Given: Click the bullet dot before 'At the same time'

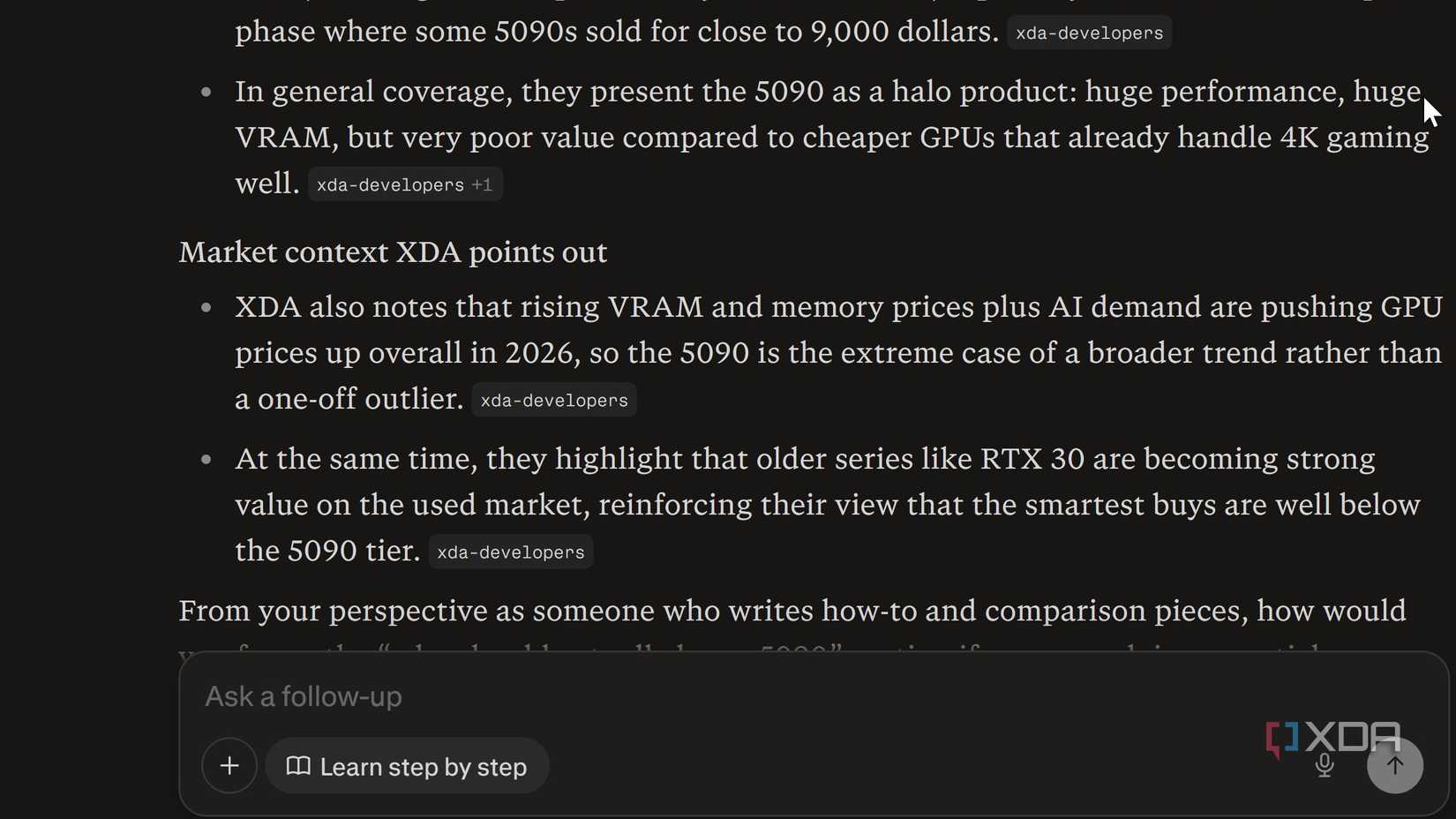Looking at the screenshot, I should [206, 459].
